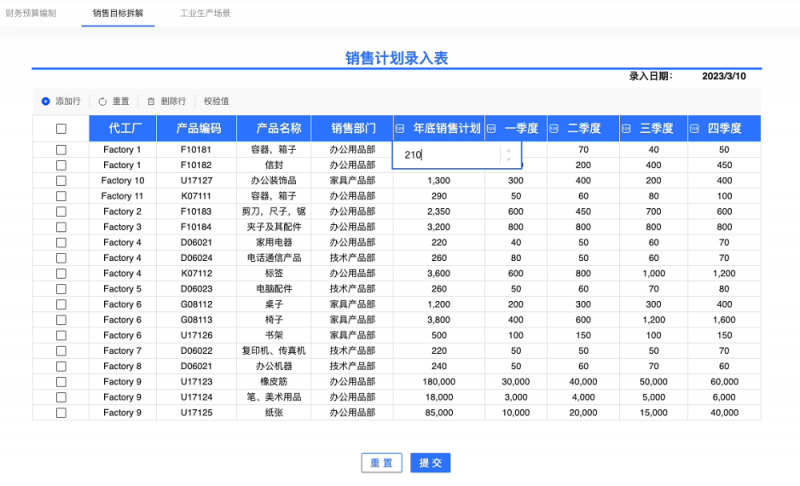This screenshot has width=800, height=486.
Task: Click the icon in 三季度 column header
Action: (x=626, y=128)
